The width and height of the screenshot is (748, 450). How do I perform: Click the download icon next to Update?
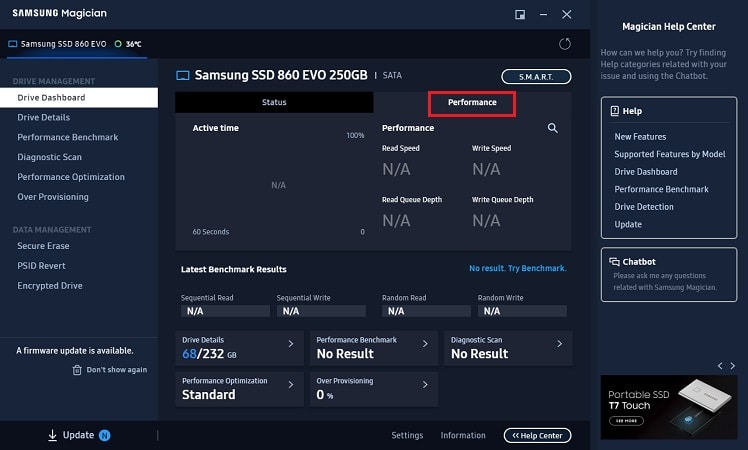(x=52, y=435)
